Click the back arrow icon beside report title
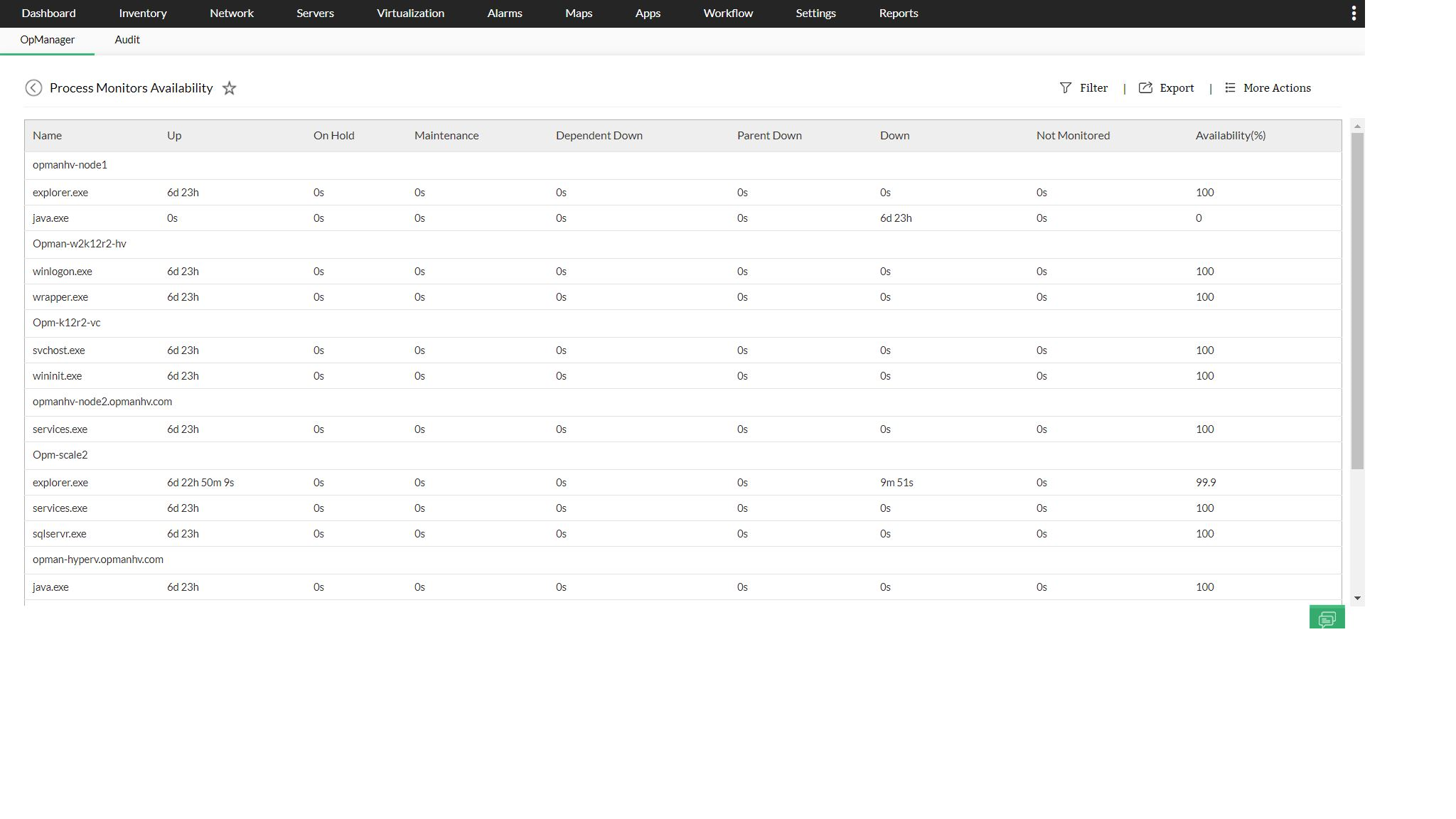This screenshot has height=819, width=1456. point(33,87)
